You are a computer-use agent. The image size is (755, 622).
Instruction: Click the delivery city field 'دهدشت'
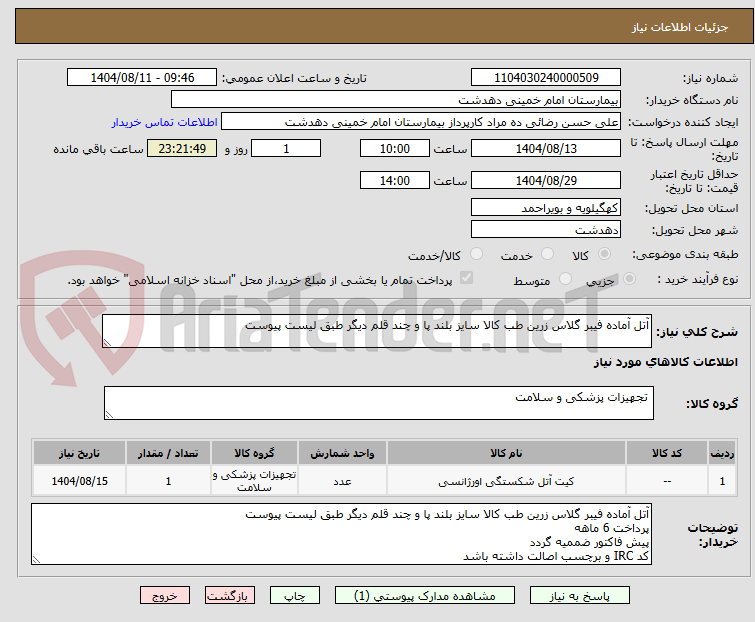545,230
